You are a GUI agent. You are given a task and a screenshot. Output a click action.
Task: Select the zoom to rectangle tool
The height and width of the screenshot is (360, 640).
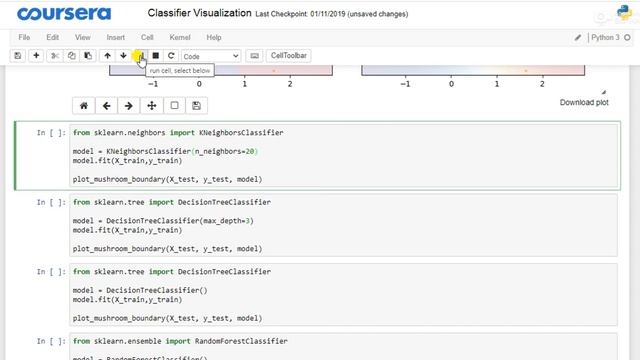point(174,106)
